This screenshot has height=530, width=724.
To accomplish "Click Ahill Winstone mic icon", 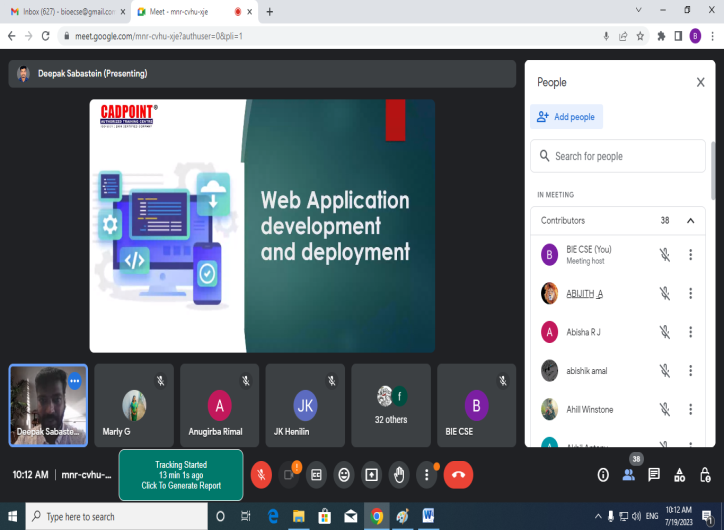I will click(x=664, y=409).
